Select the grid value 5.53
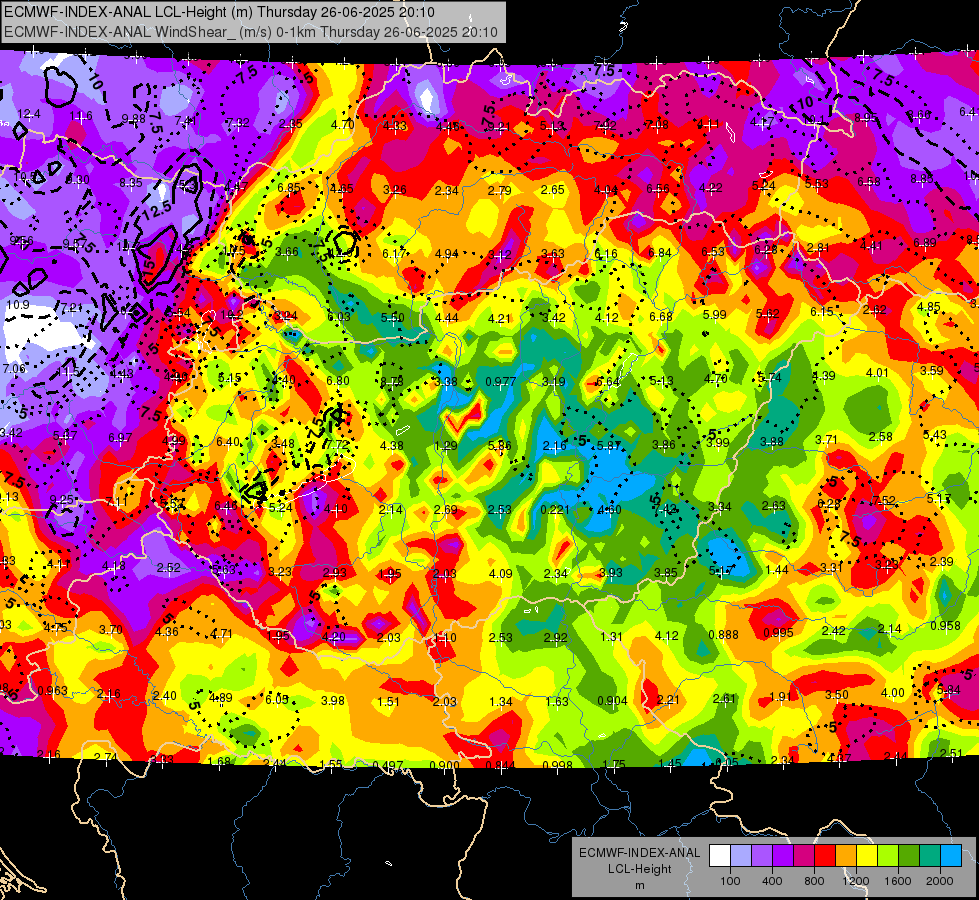 [x=816, y=184]
